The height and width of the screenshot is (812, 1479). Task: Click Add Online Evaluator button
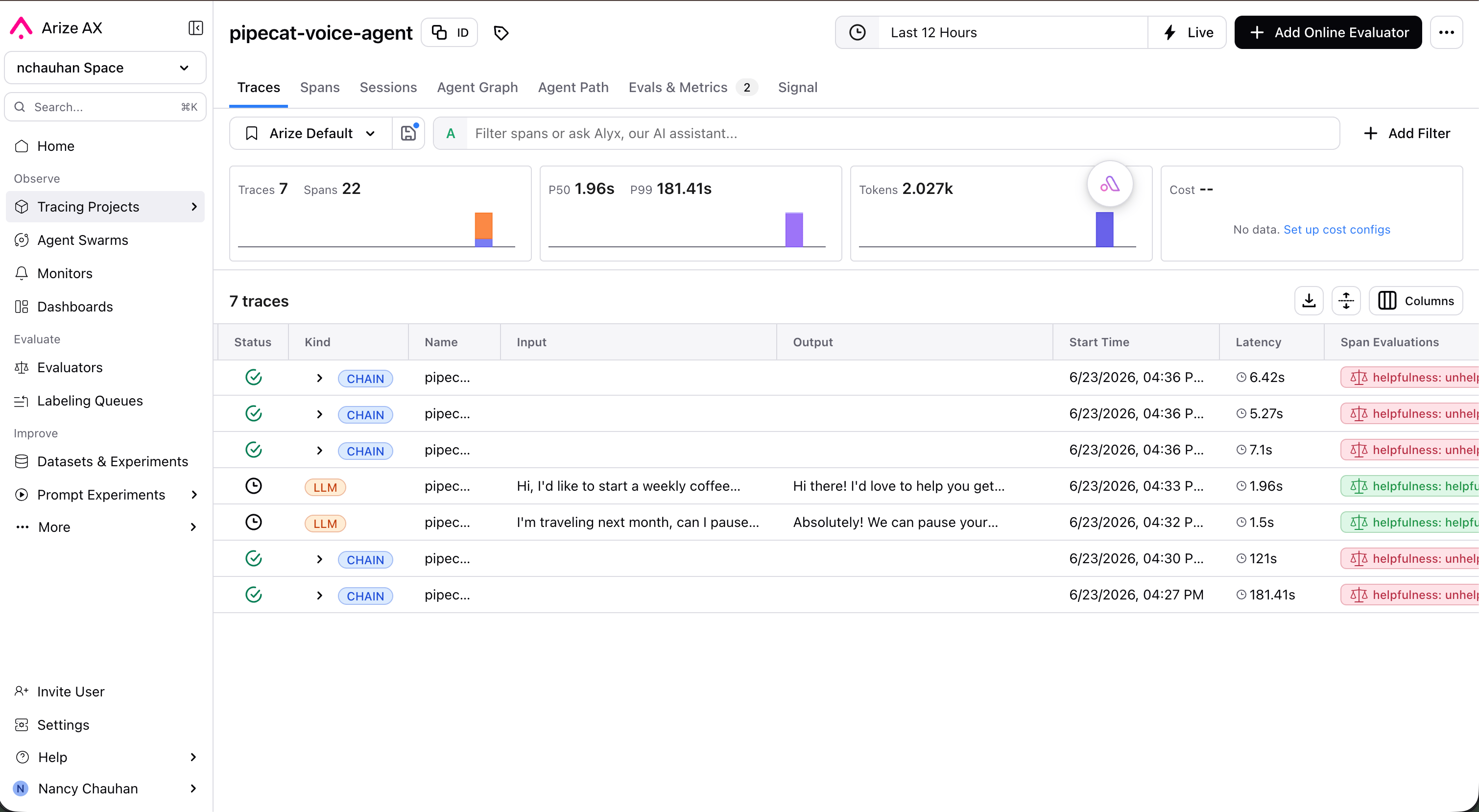pos(1328,33)
